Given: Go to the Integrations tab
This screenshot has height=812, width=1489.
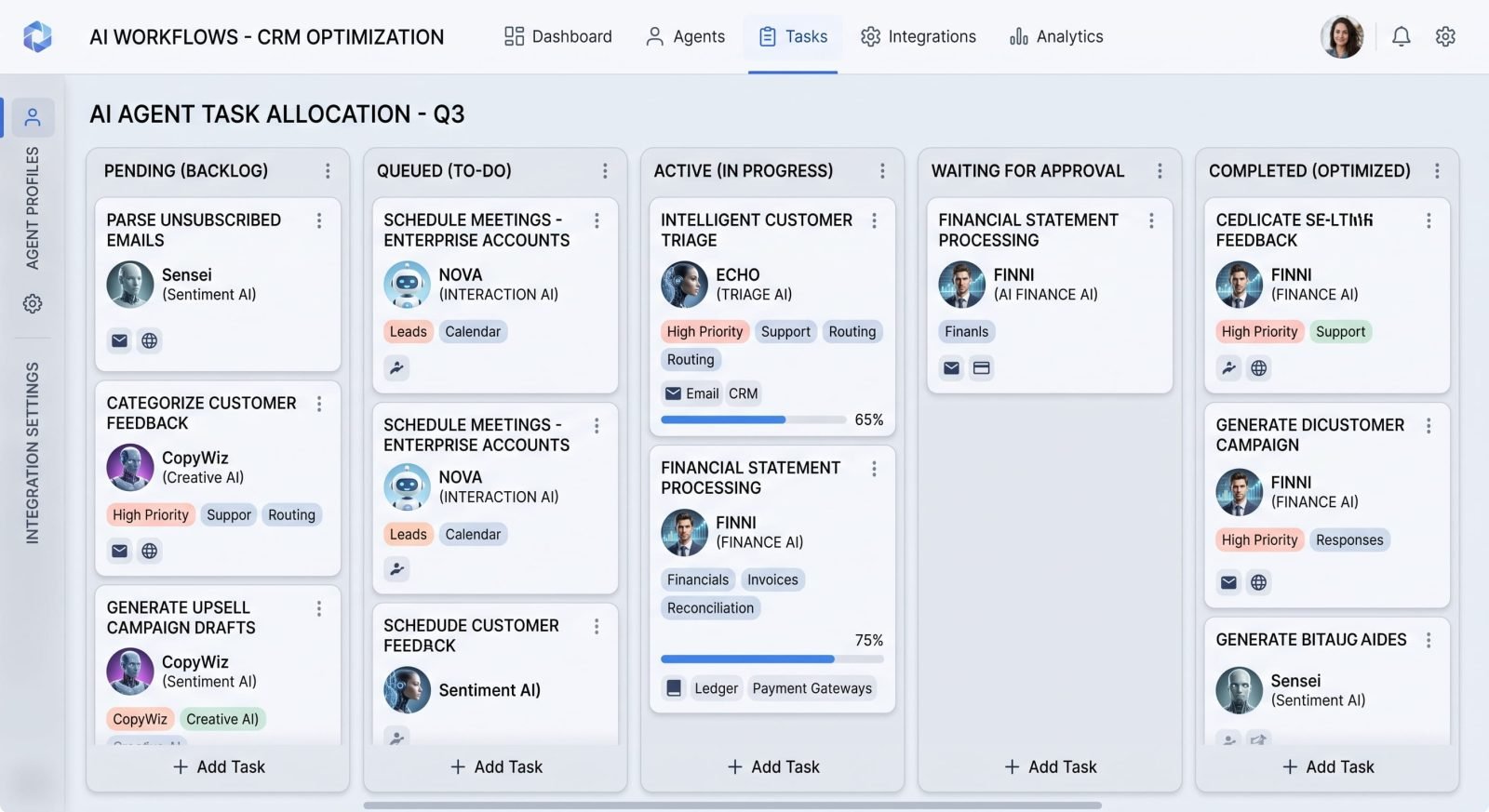Looking at the screenshot, I should [x=919, y=36].
